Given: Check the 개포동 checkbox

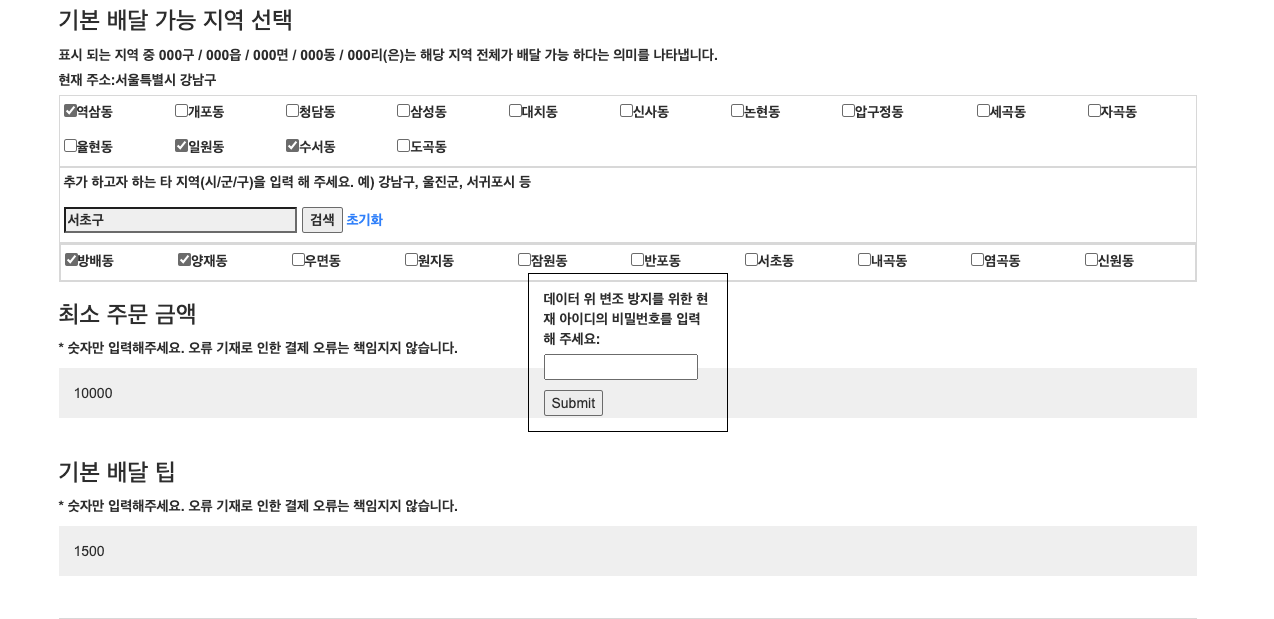Looking at the screenshot, I should [x=181, y=111].
